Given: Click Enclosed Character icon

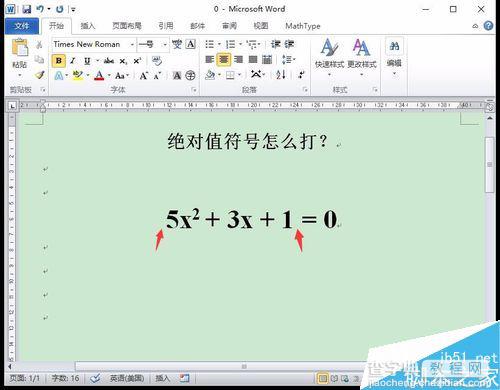Looking at the screenshot, I should (x=190, y=75).
